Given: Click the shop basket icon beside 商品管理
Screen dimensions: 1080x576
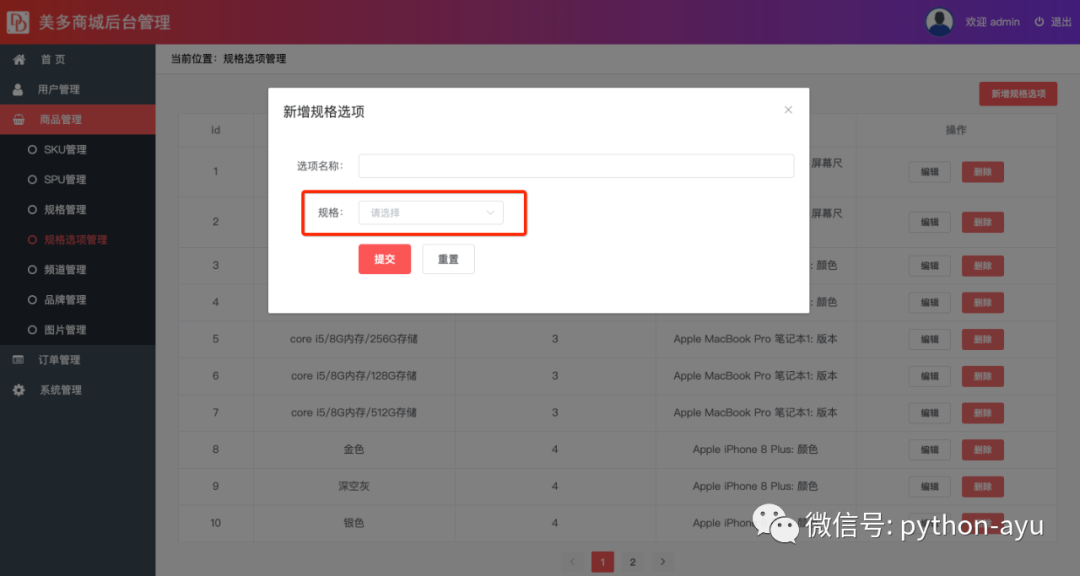Looking at the screenshot, I should [x=19, y=120].
